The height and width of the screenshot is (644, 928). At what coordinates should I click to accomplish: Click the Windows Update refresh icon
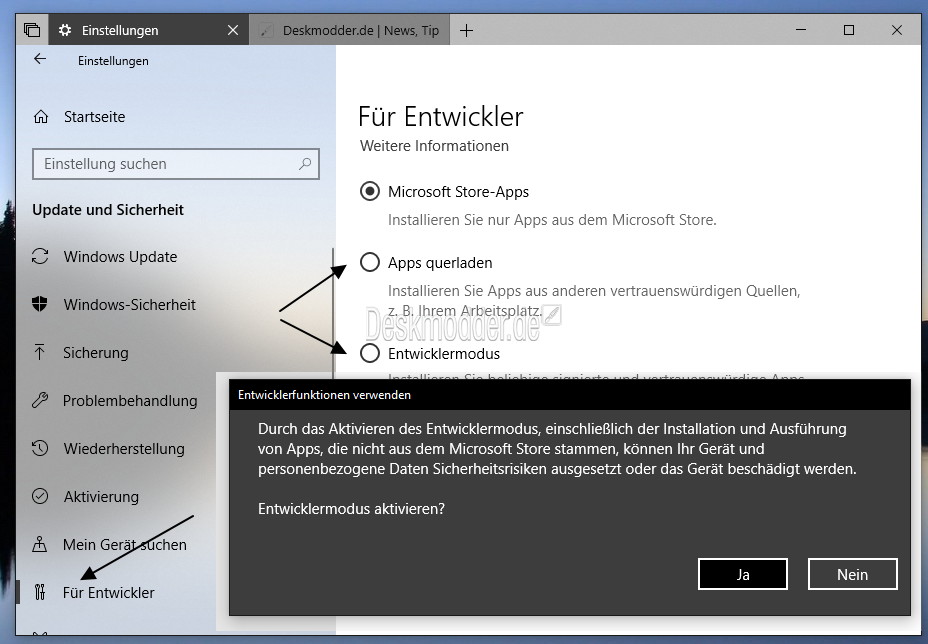pos(40,256)
